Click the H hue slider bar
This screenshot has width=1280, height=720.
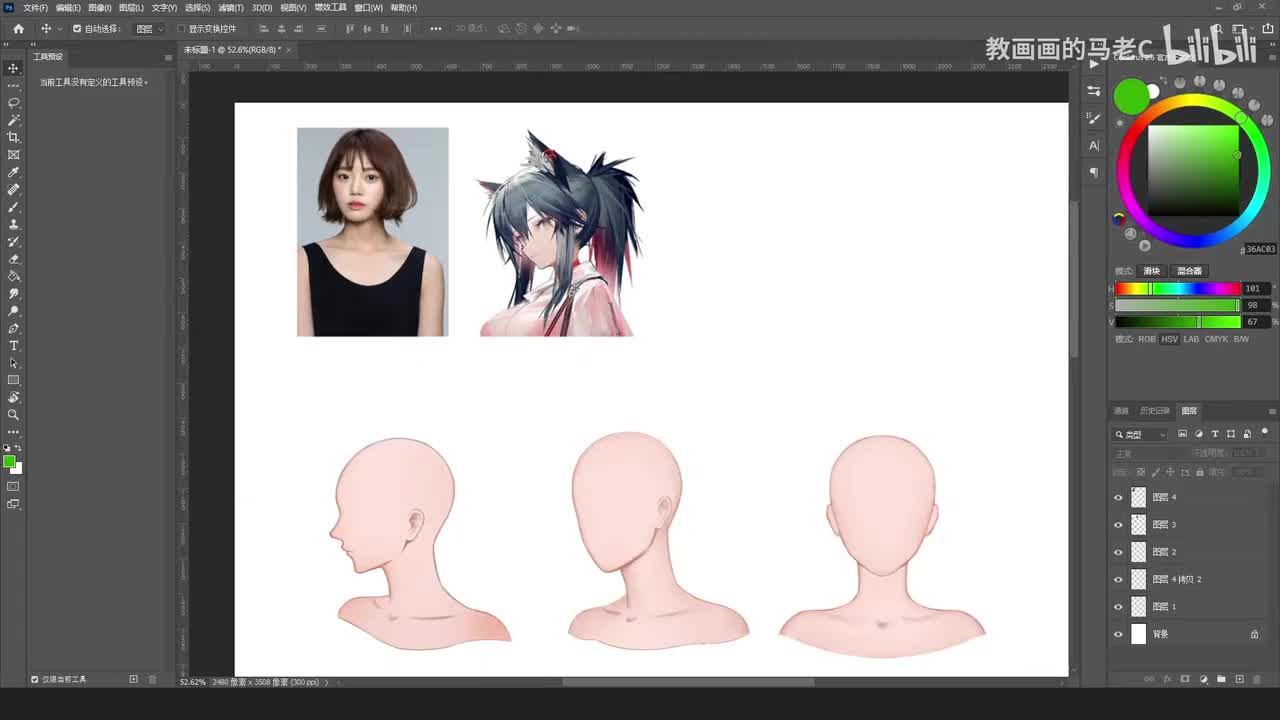[x=1177, y=289]
